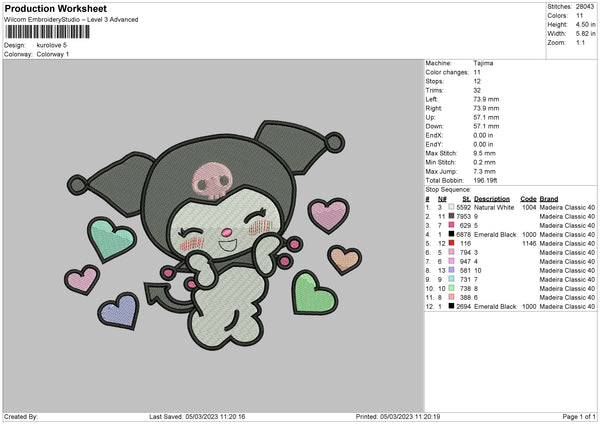Click the kurolove embroidery design preview
600x424 pixels.
214,235
